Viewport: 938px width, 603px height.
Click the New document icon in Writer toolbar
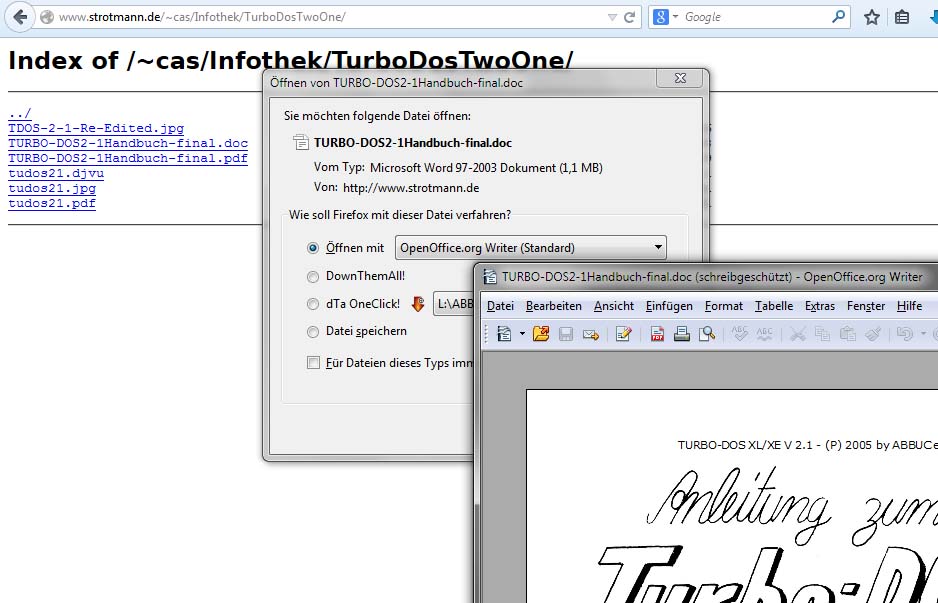504,333
